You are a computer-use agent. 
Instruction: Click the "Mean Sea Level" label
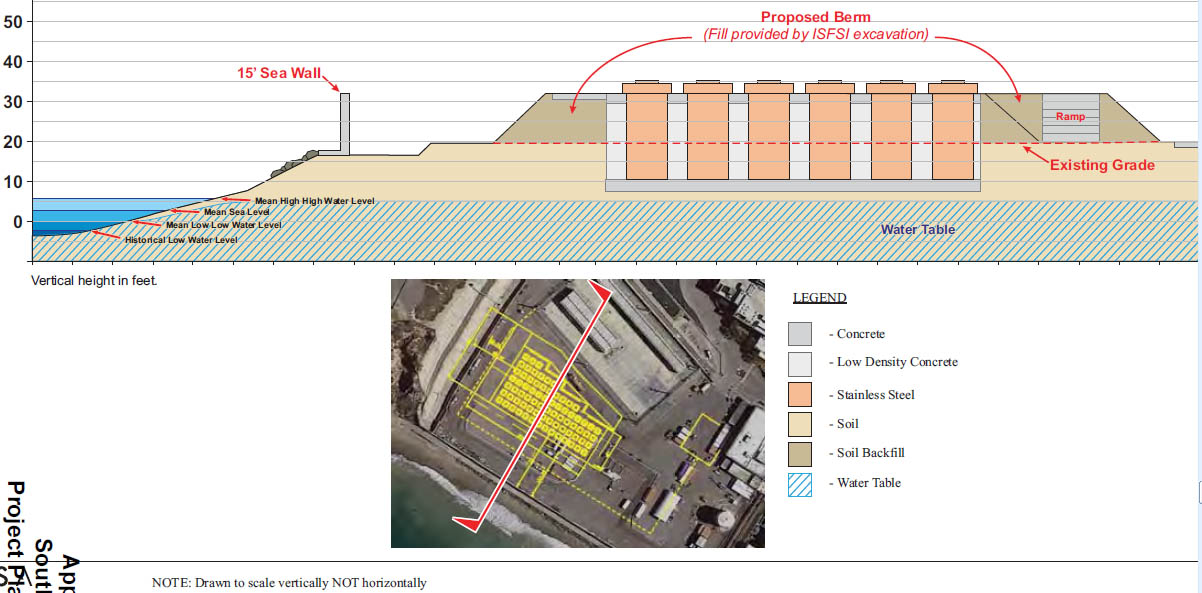(236, 212)
